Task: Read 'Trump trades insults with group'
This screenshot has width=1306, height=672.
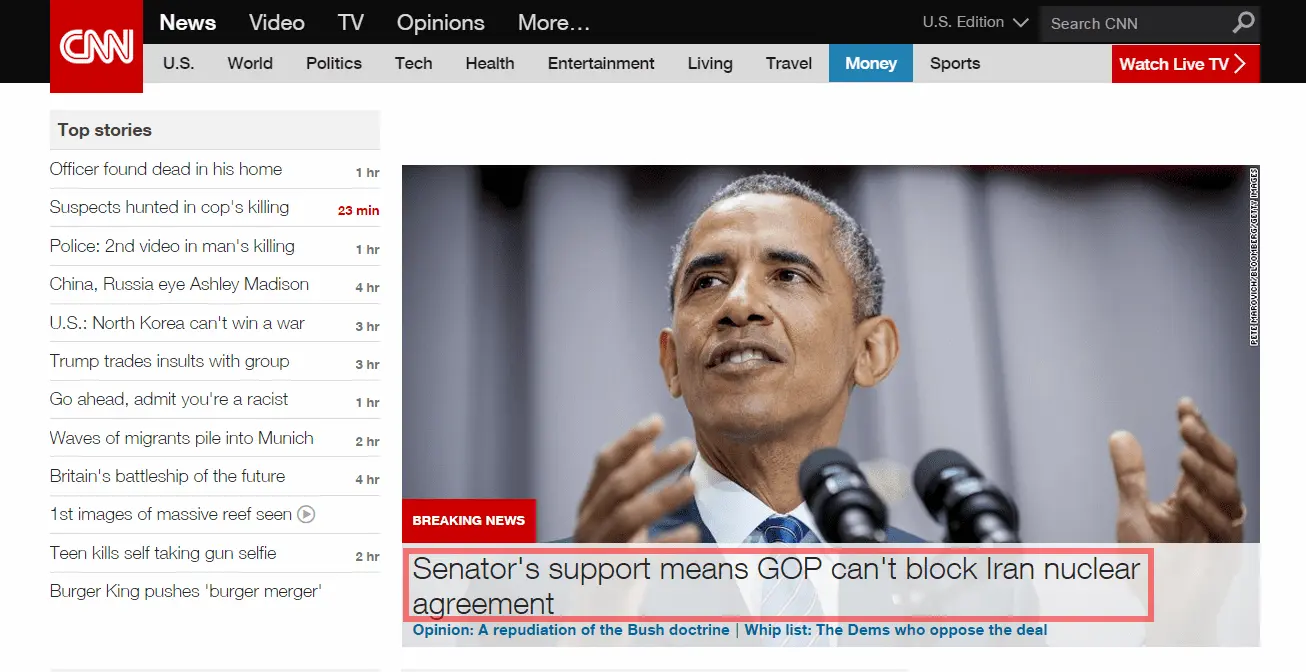Action: [170, 361]
